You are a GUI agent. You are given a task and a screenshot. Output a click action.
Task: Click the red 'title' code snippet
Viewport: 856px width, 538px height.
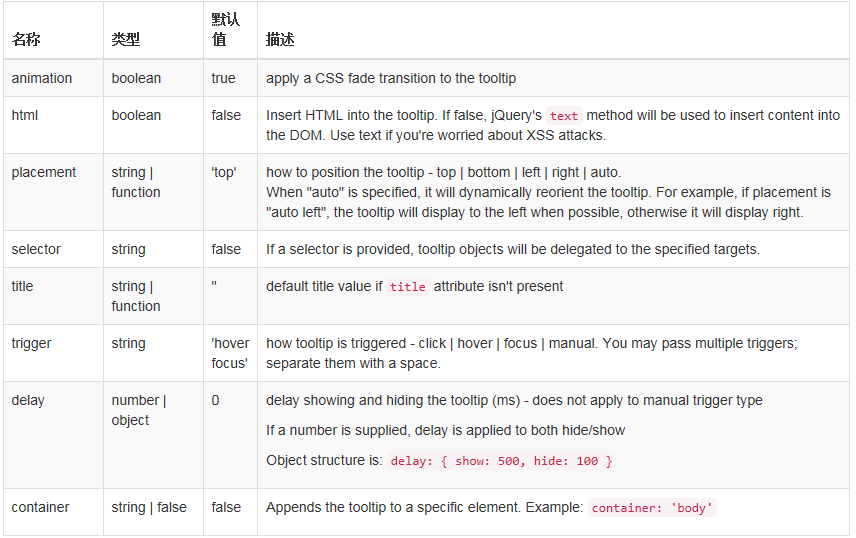click(x=408, y=287)
